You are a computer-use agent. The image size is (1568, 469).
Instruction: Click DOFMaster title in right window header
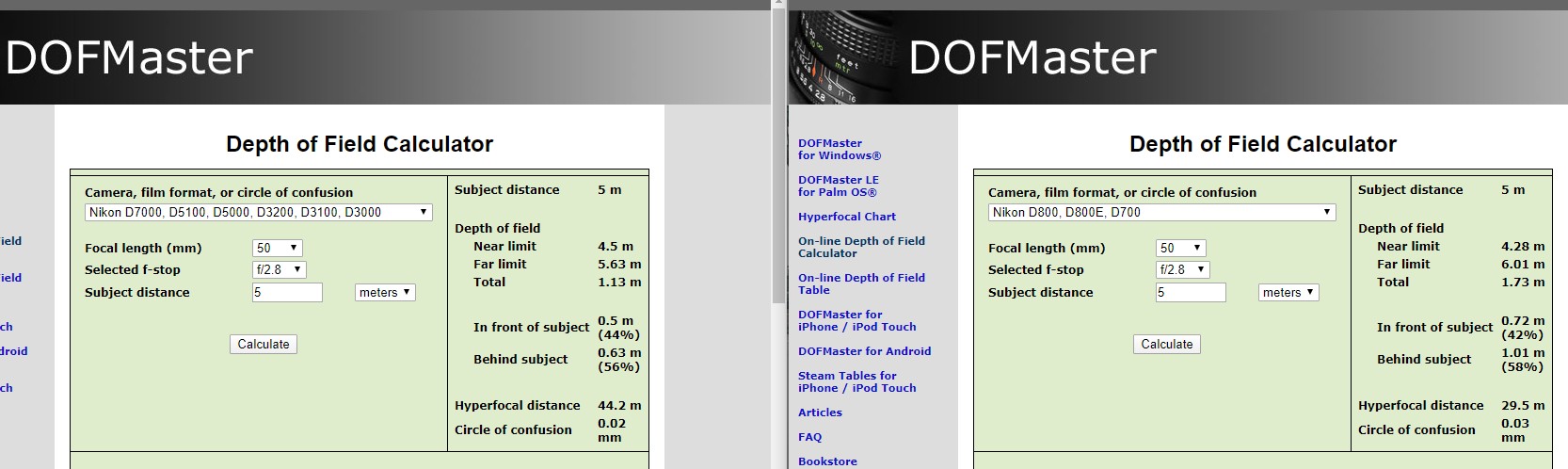point(1032,58)
